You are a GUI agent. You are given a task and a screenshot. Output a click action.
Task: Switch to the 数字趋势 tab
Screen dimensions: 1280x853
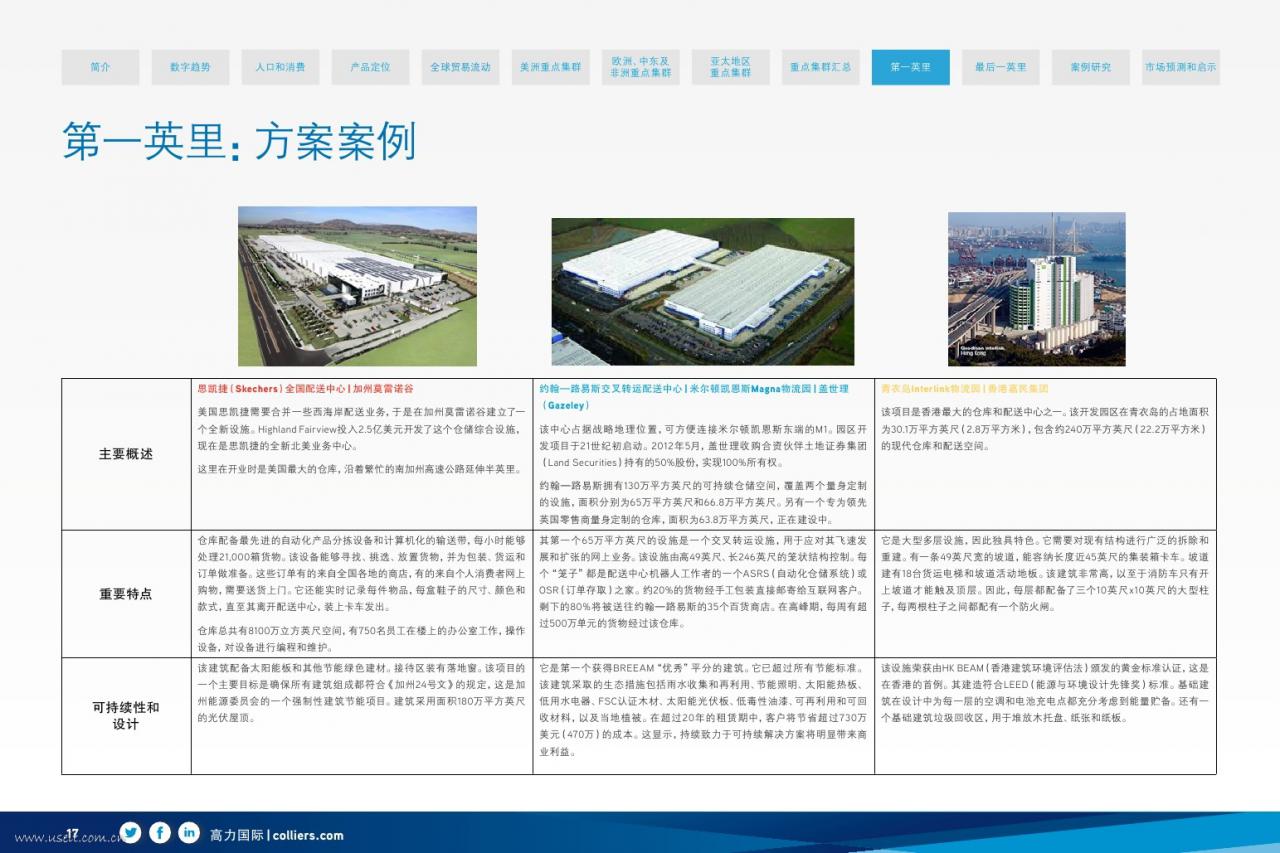pyautogui.click(x=190, y=67)
